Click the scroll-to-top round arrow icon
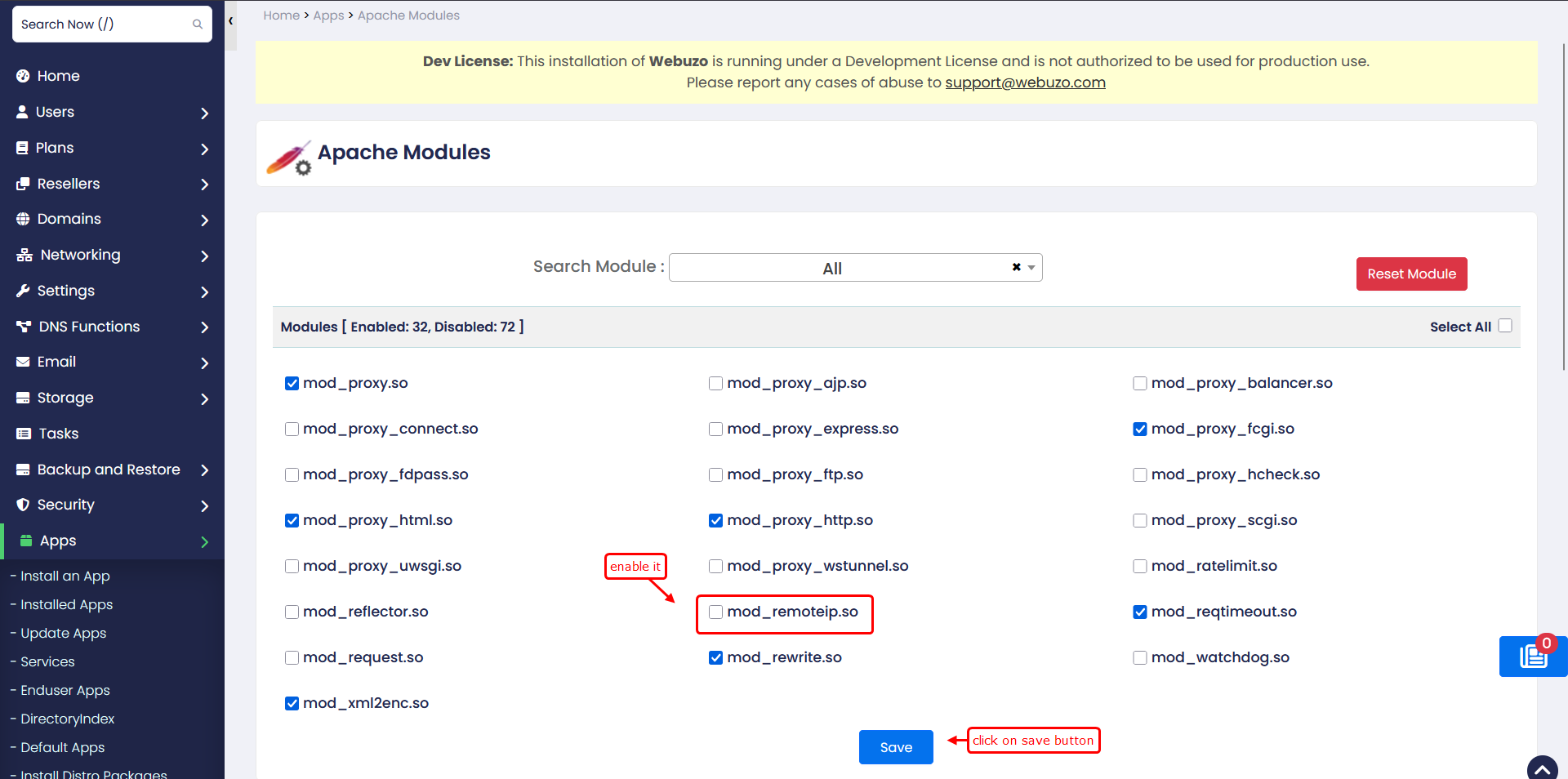 click(x=1543, y=768)
